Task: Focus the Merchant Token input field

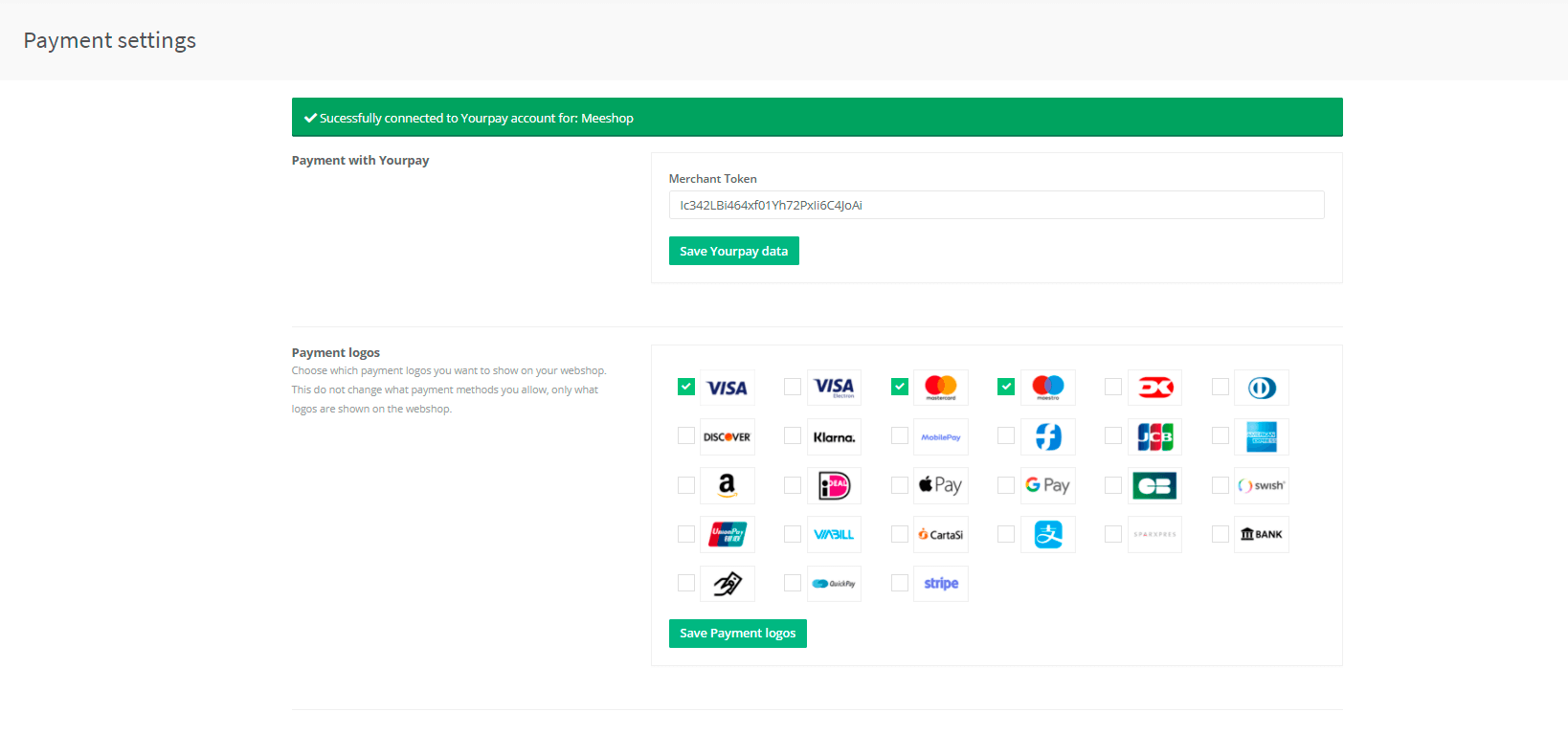Action: point(997,205)
